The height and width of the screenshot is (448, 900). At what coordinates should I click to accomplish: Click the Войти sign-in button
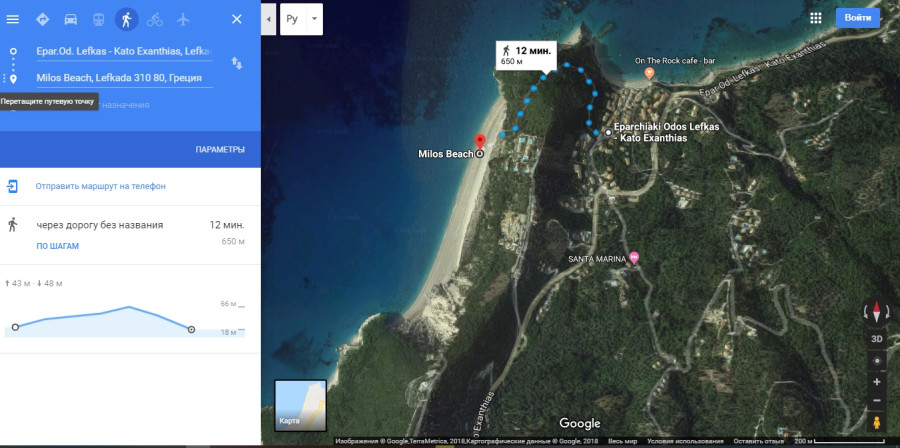858,18
